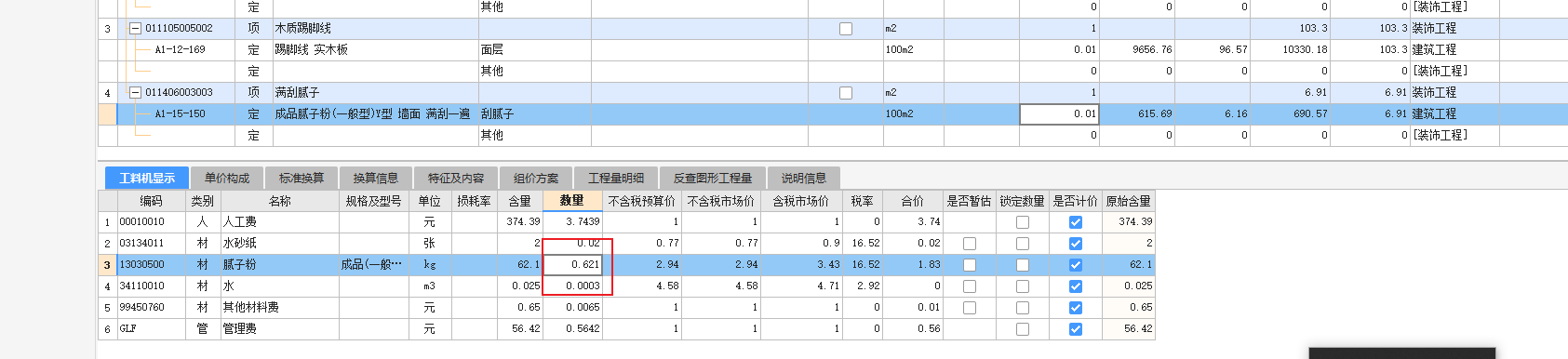Viewport: 1568px width, 359px height.
Task: Open the 标准换算 tab
Action: [x=302, y=178]
